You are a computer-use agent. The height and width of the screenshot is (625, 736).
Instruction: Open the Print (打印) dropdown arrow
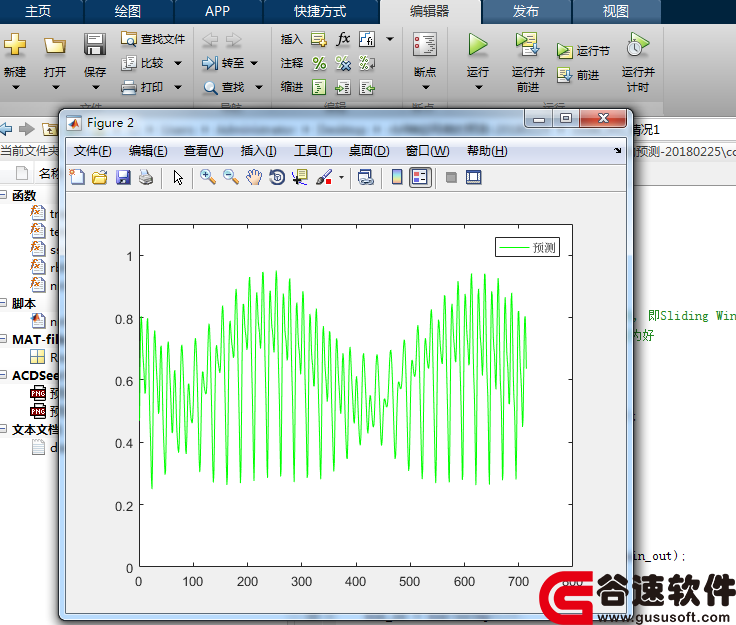click(x=178, y=87)
